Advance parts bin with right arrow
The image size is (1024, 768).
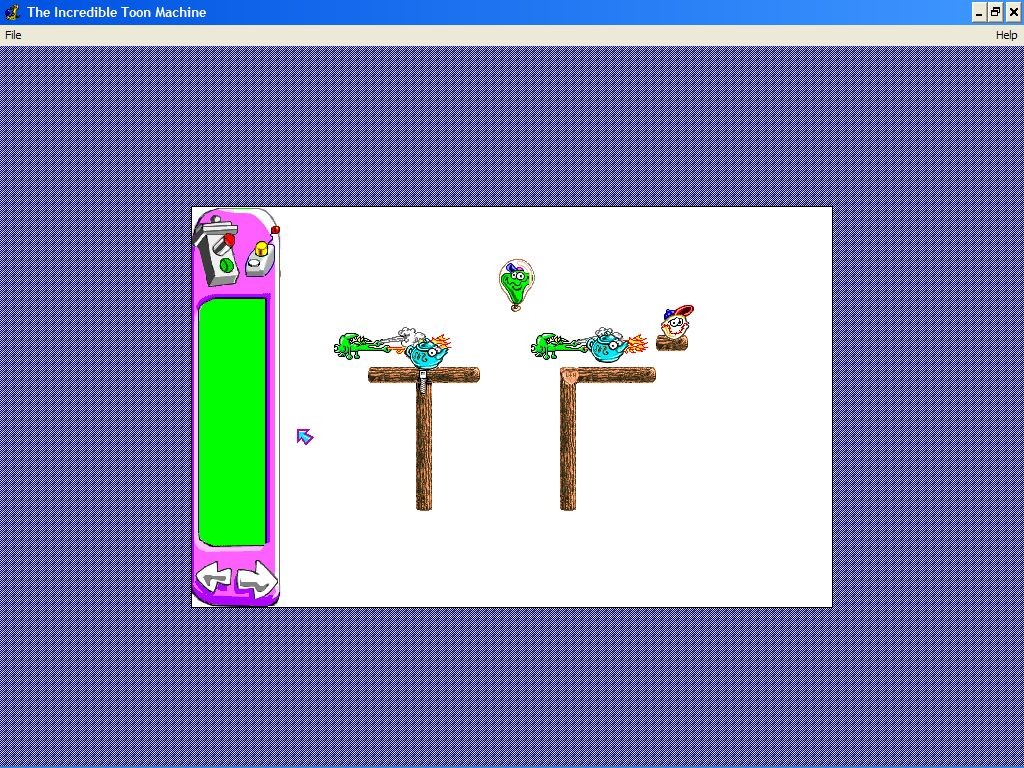coord(257,578)
